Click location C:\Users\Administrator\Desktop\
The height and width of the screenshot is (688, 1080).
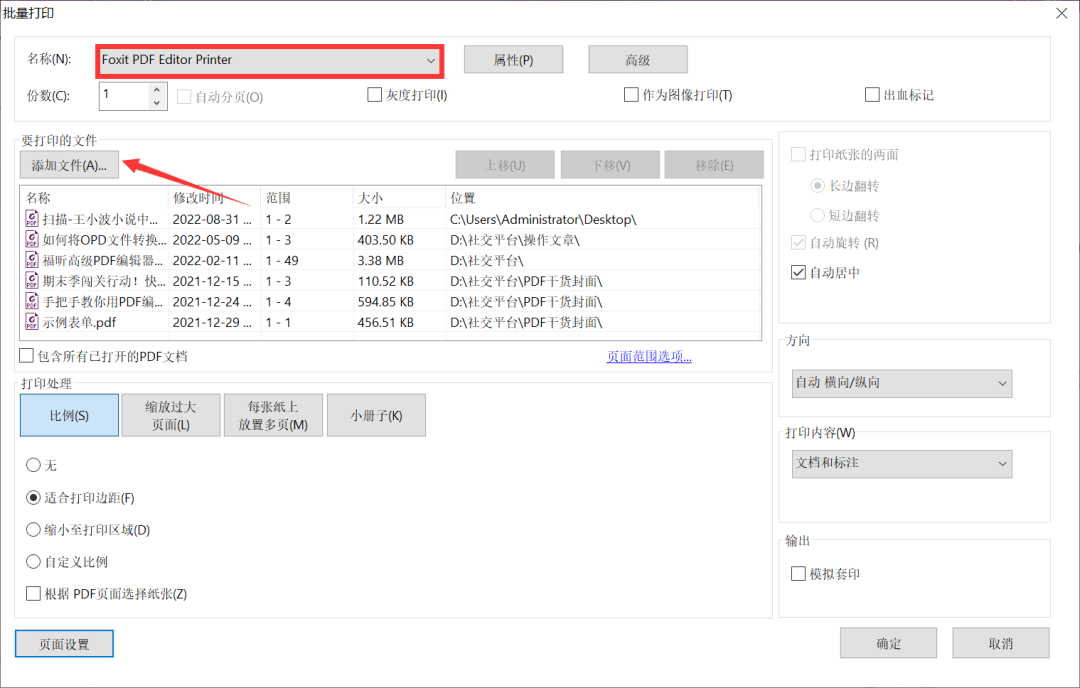coord(543,220)
